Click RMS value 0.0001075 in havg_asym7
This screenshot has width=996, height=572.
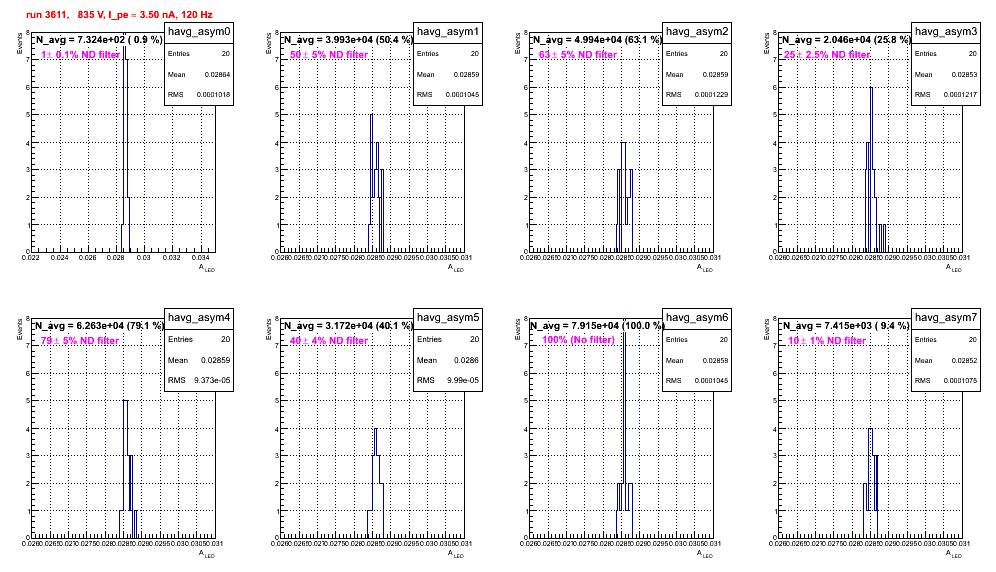[x=960, y=381]
